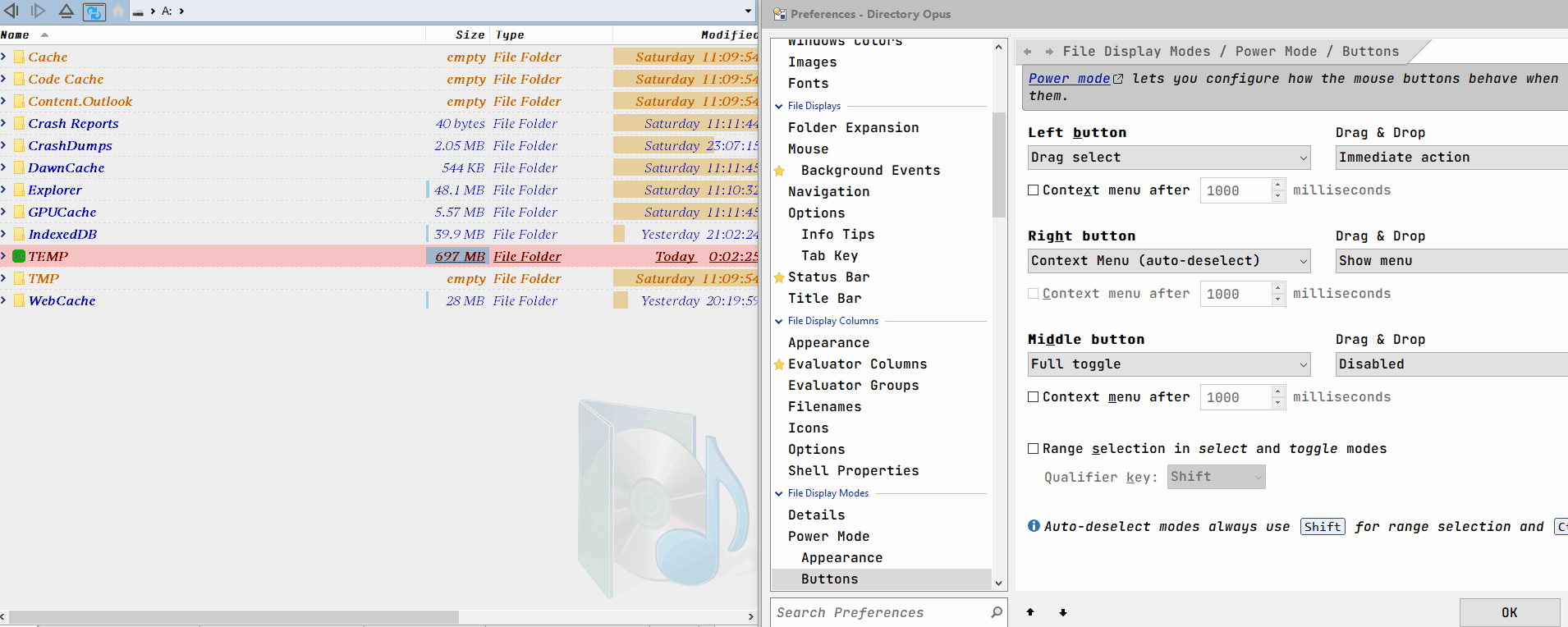Collapse the File Display Modes section
1568x627 pixels.
point(779,493)
